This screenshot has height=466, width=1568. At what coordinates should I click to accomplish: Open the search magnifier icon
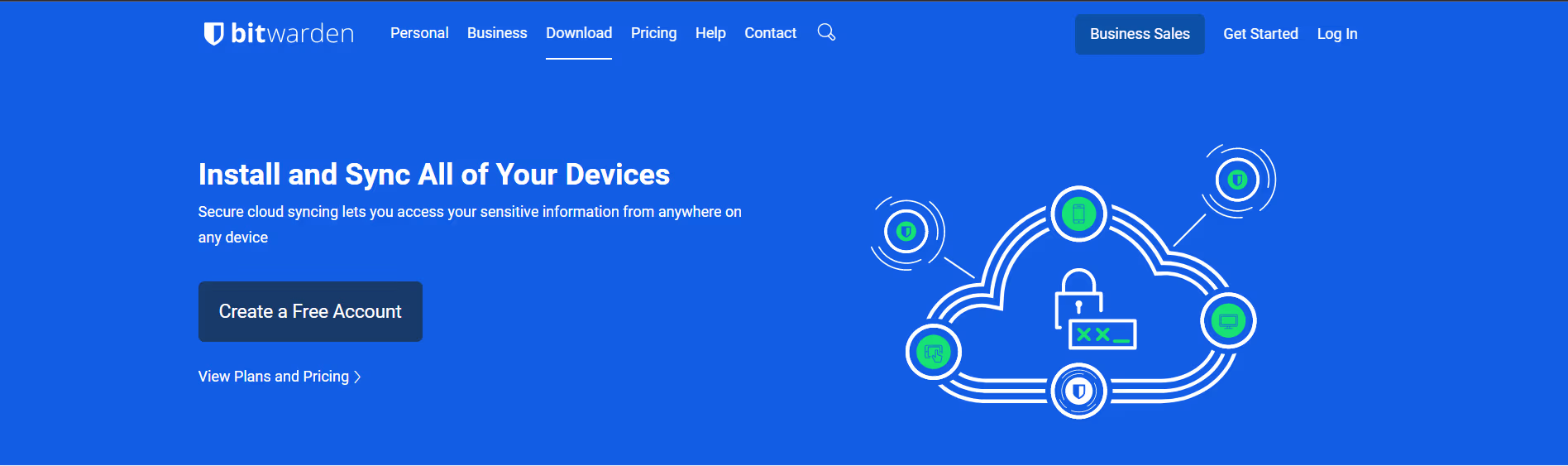click(x=826, y=32)
